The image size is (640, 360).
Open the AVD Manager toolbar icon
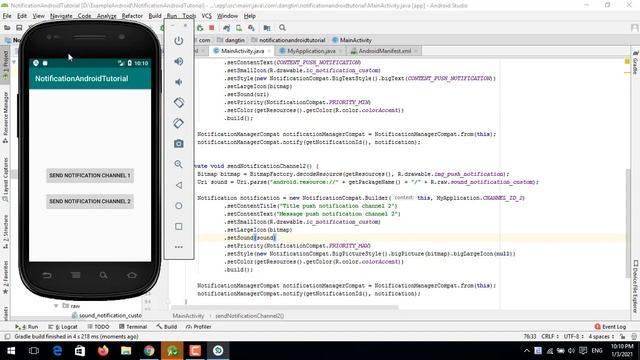(239, 28)
